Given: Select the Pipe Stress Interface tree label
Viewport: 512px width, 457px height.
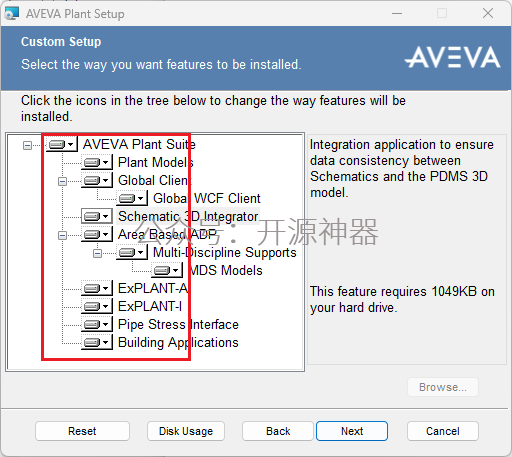Looking at the screenshot, I should 178,324.
